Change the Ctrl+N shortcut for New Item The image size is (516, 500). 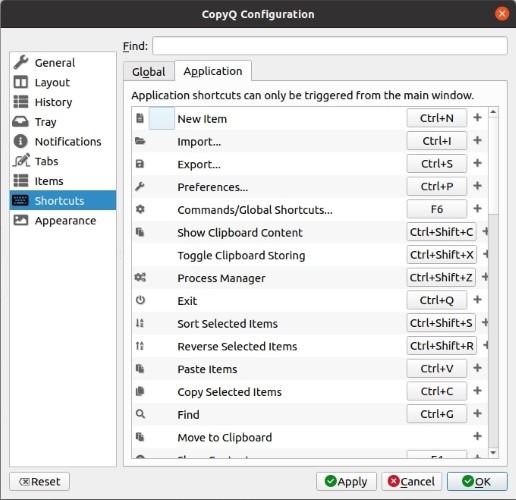(437, 118)
